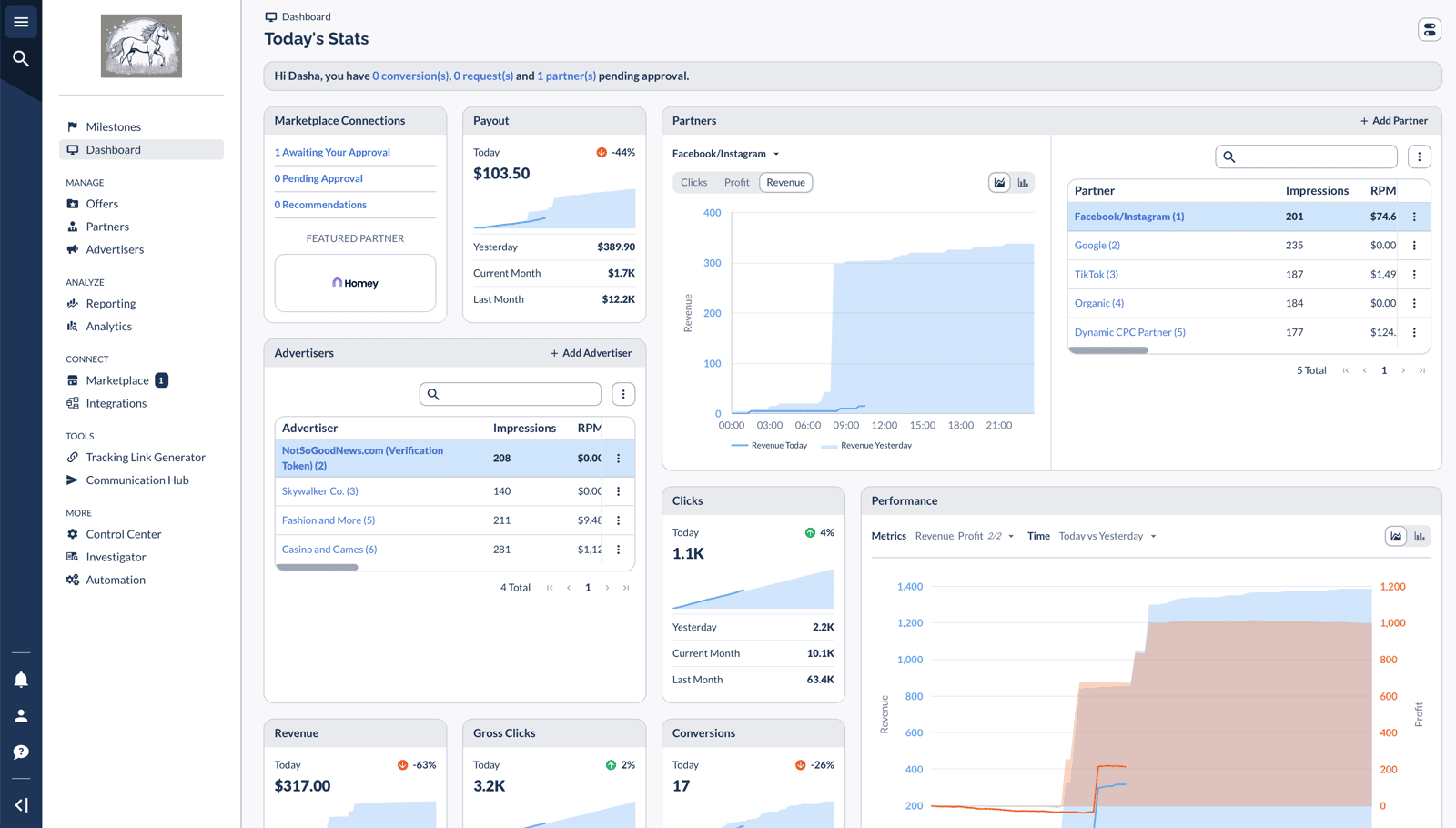Click the unicorn logo image

[x=141, y=45]
